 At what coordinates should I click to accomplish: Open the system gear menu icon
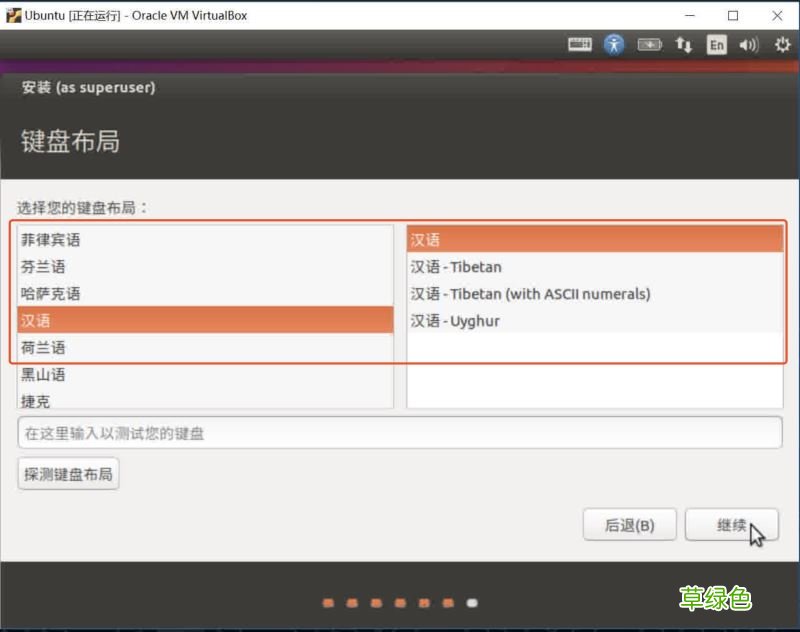pos(780,44)
